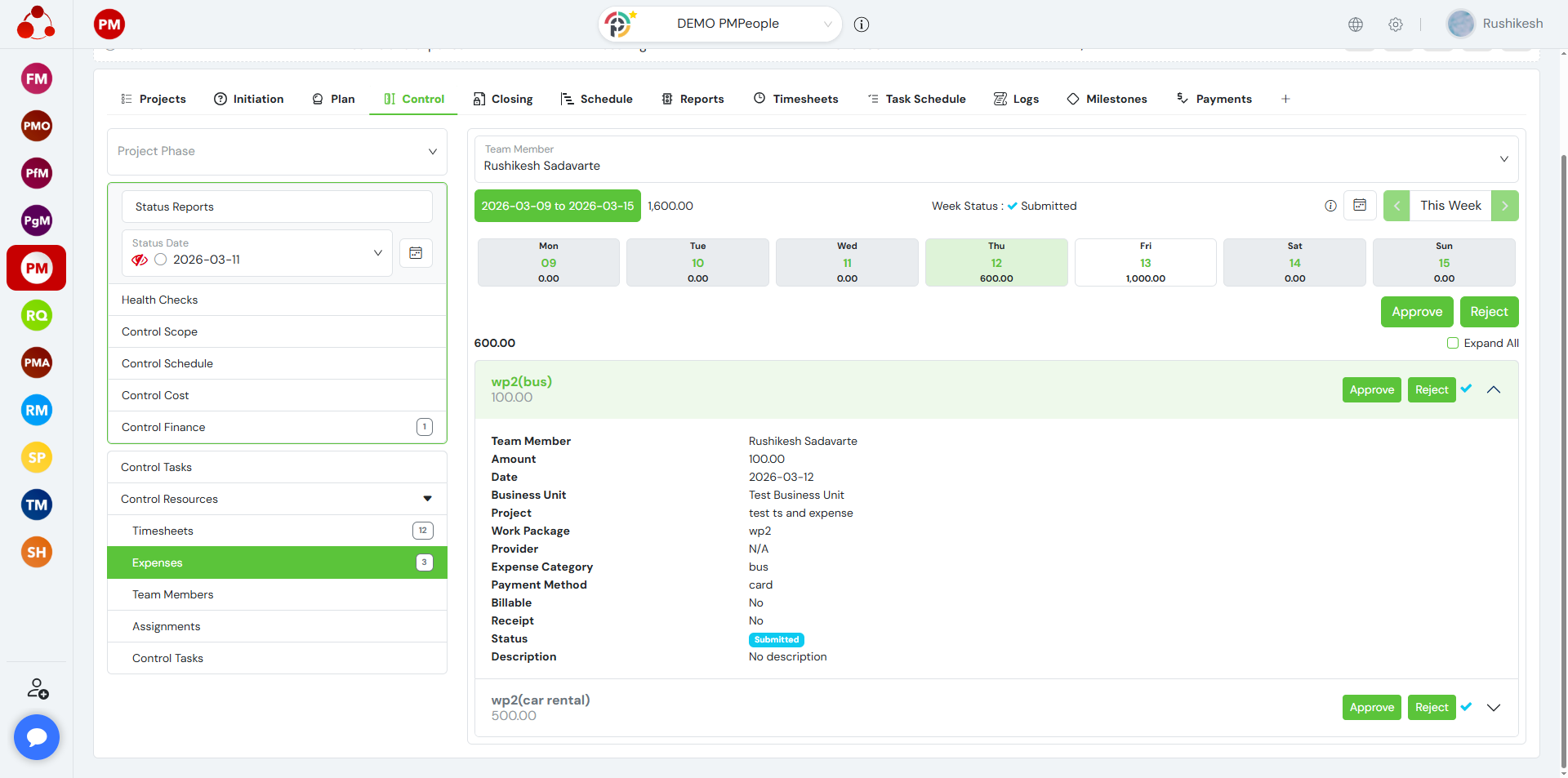Click the chat support bubble icon

pos(37,737)
